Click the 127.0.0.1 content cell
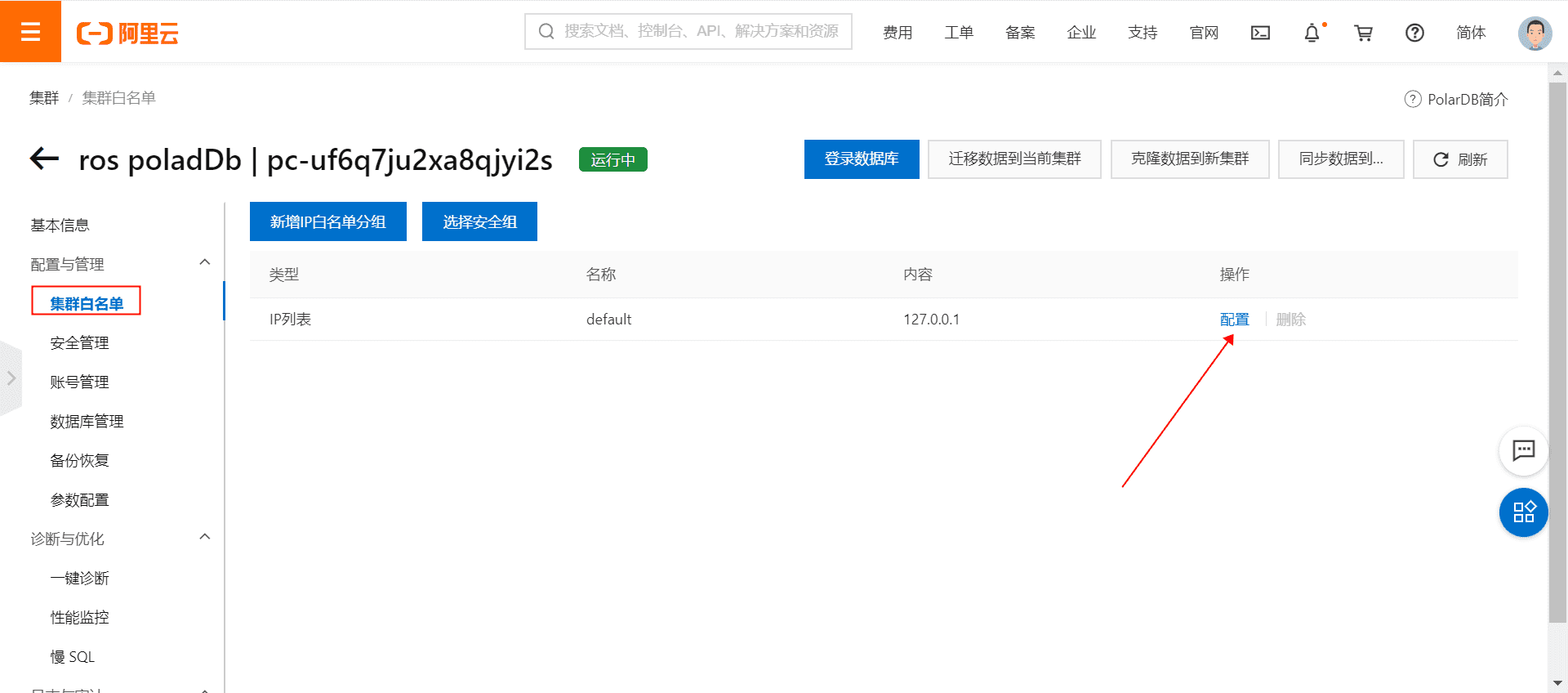The width and height of the screenshot is (1568, 693). click(x=931, y=320)
